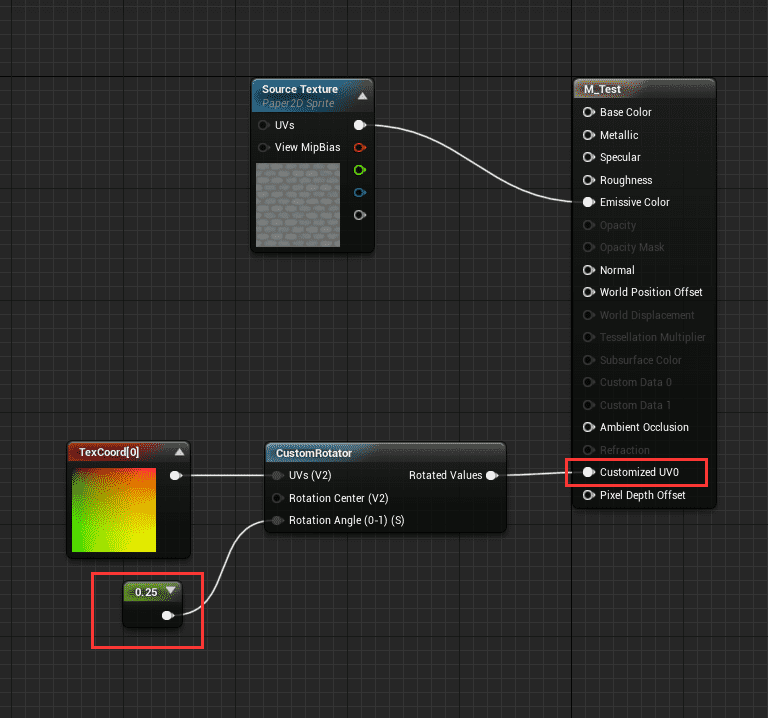Click the View MipBias input pin
This screenshot has width=768, height=718.
click(263, 147)
